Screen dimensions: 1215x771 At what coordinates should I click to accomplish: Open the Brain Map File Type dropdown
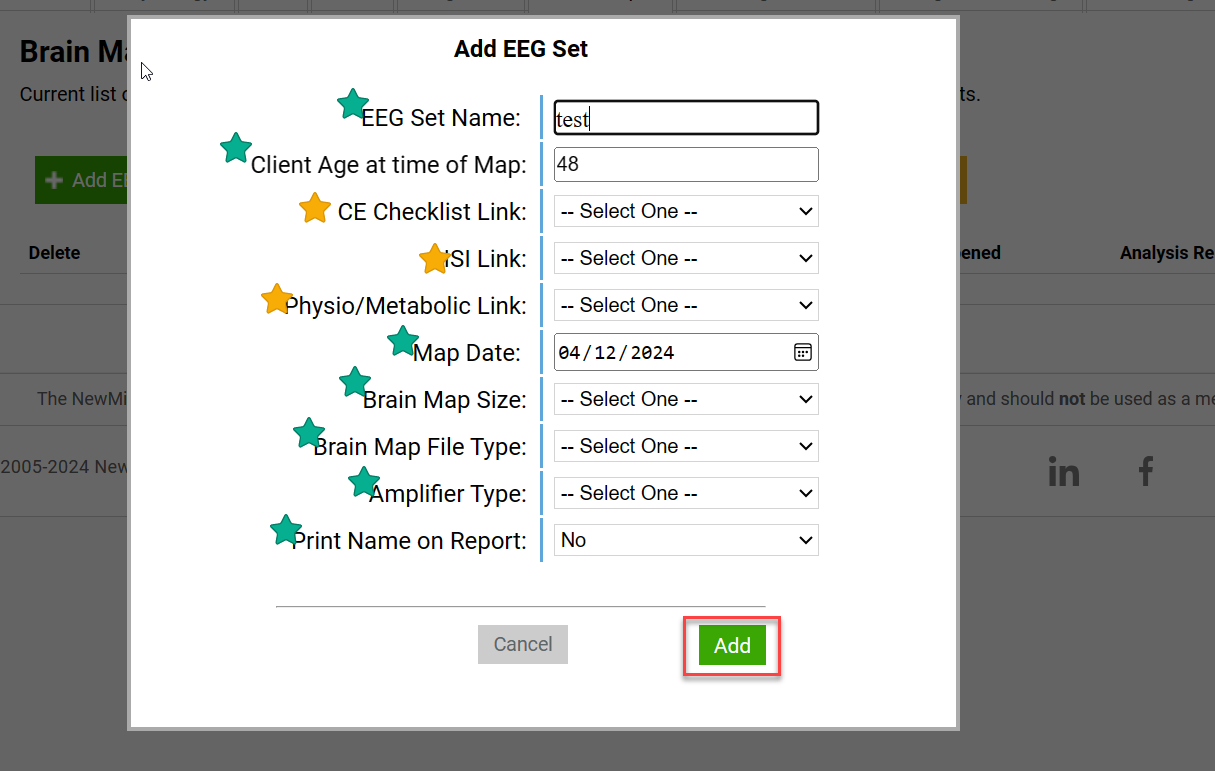coord(686,446)
